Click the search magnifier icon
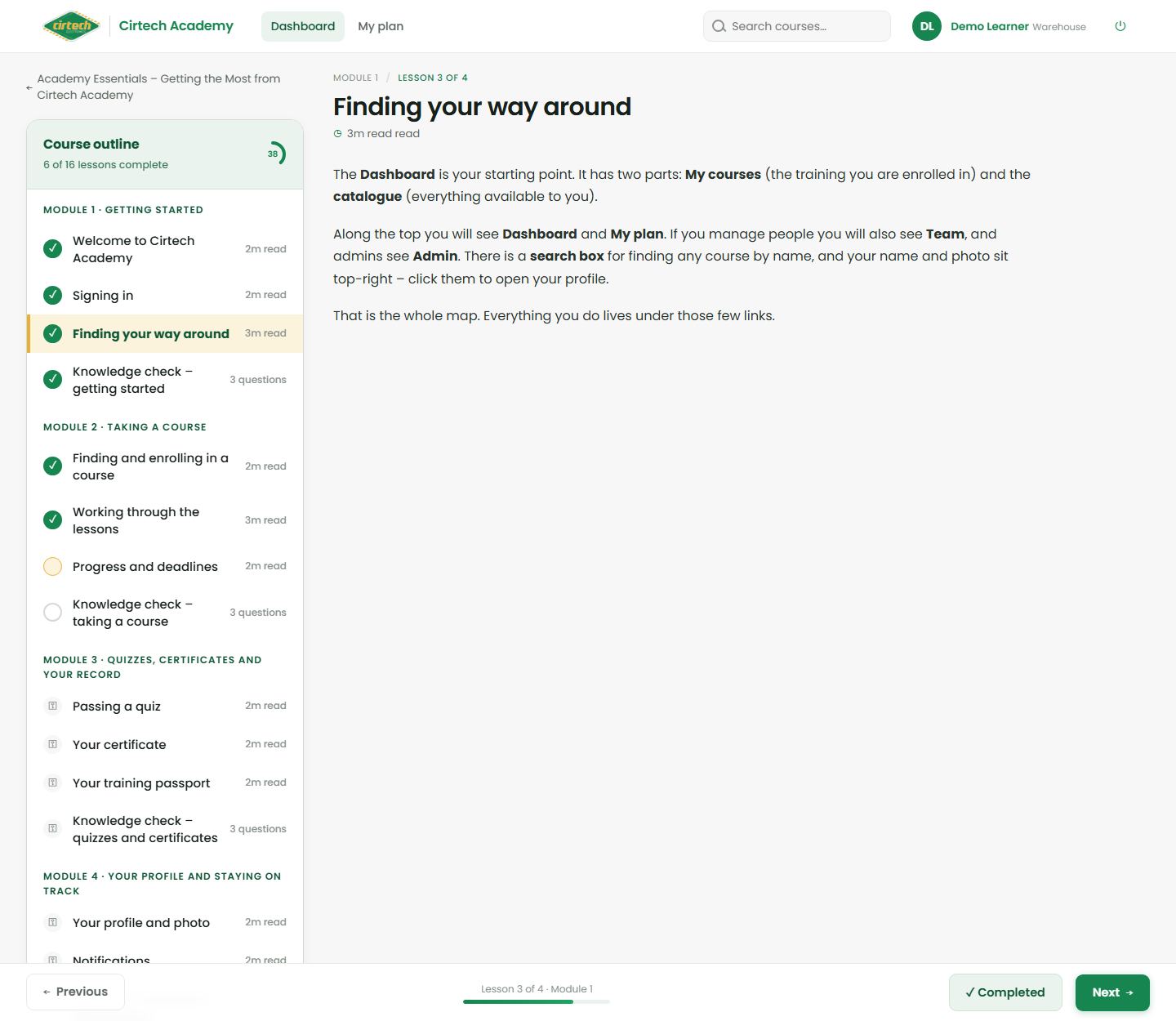This screenshot has width=1176, height=1021. [x=719, y=26]
